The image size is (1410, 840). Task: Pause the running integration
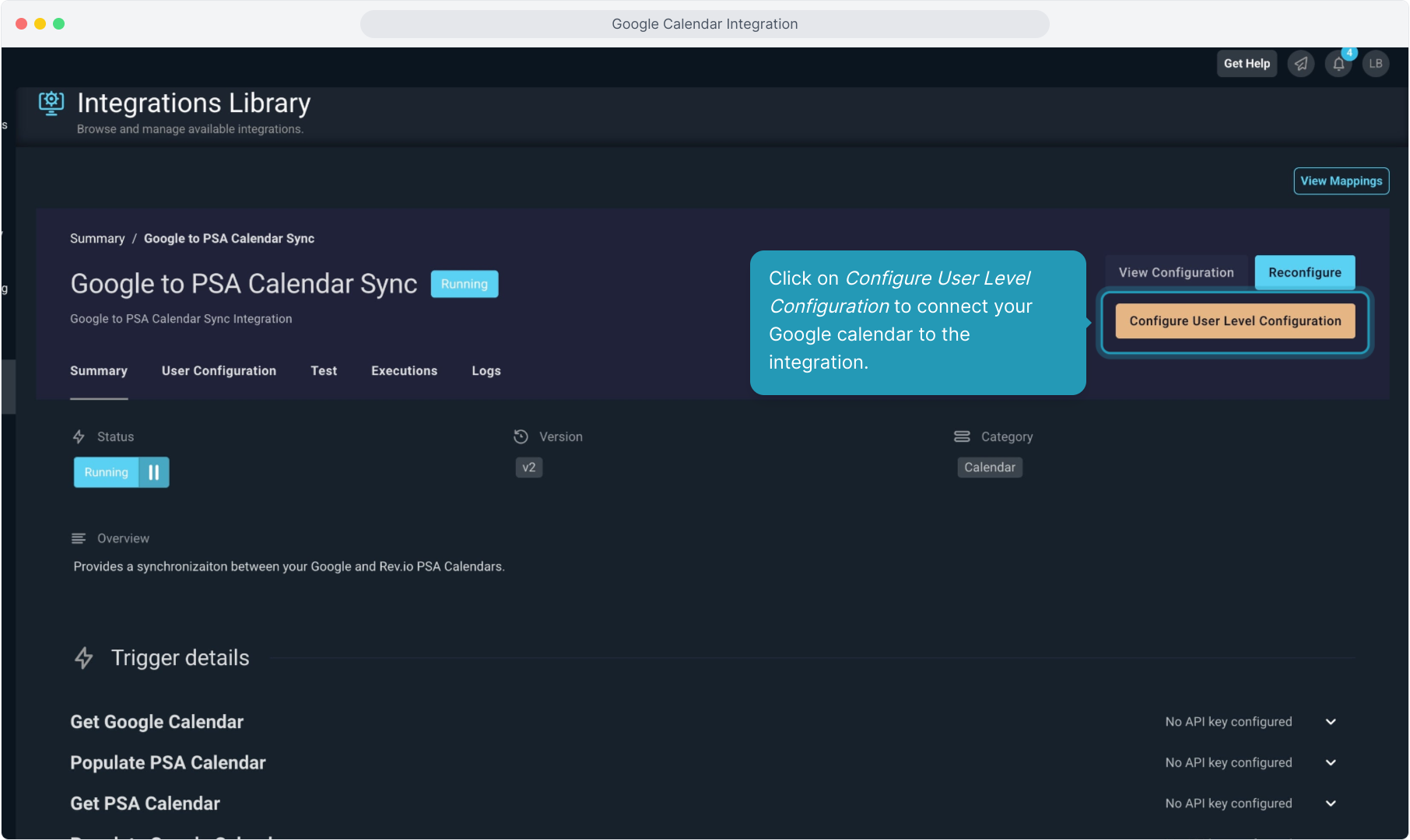tap(154, 472)
